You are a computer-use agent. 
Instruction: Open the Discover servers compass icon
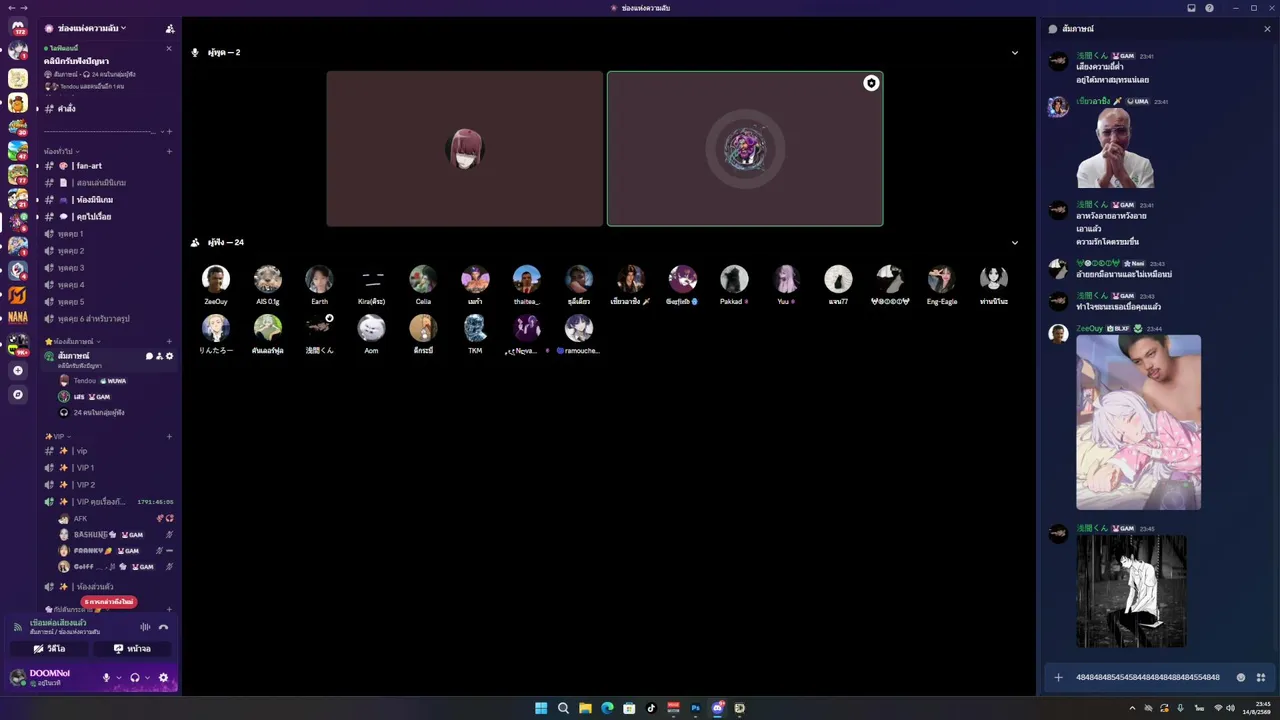[18, 395]
